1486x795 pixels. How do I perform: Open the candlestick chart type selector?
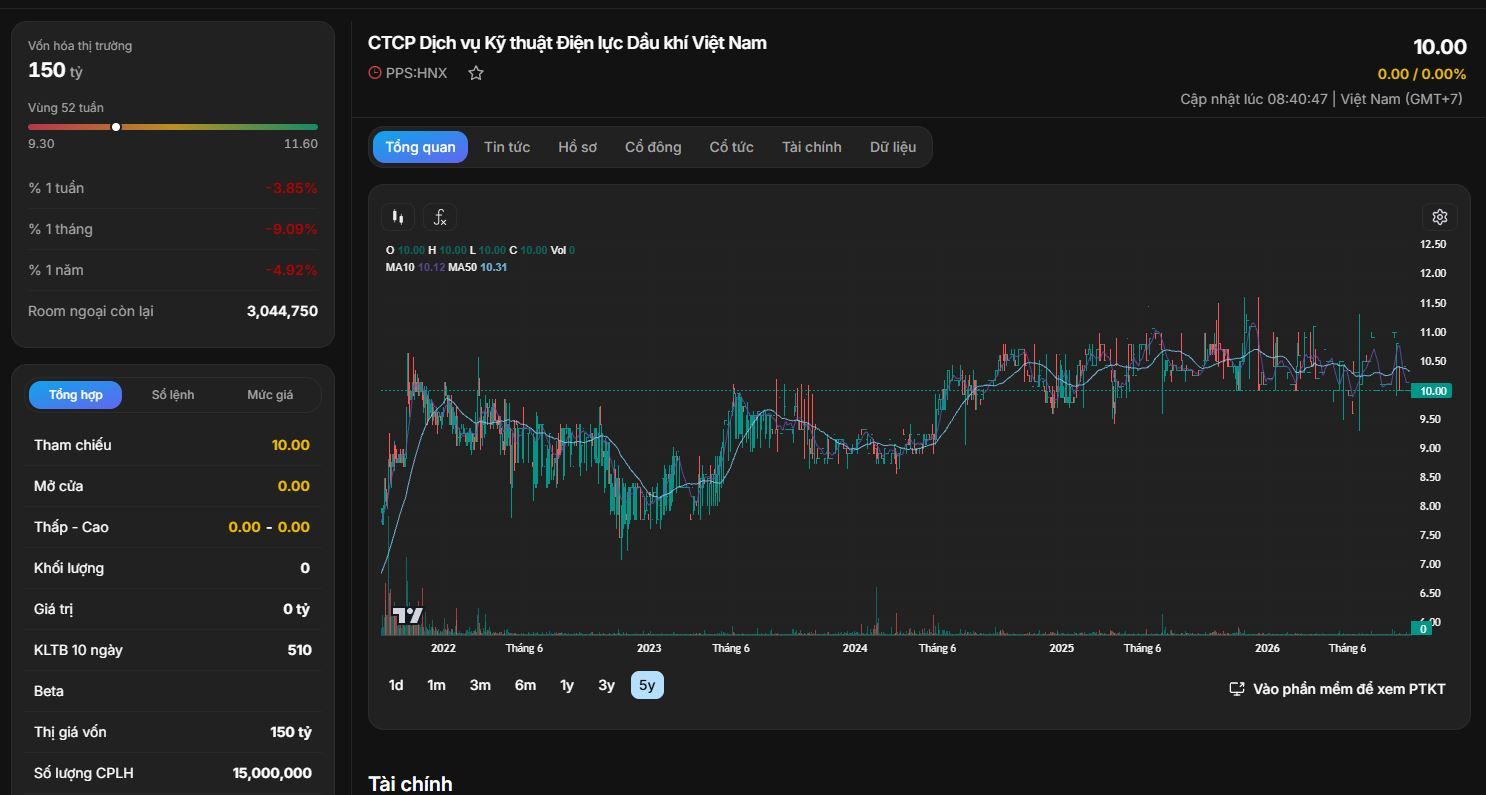coord(398,217)
